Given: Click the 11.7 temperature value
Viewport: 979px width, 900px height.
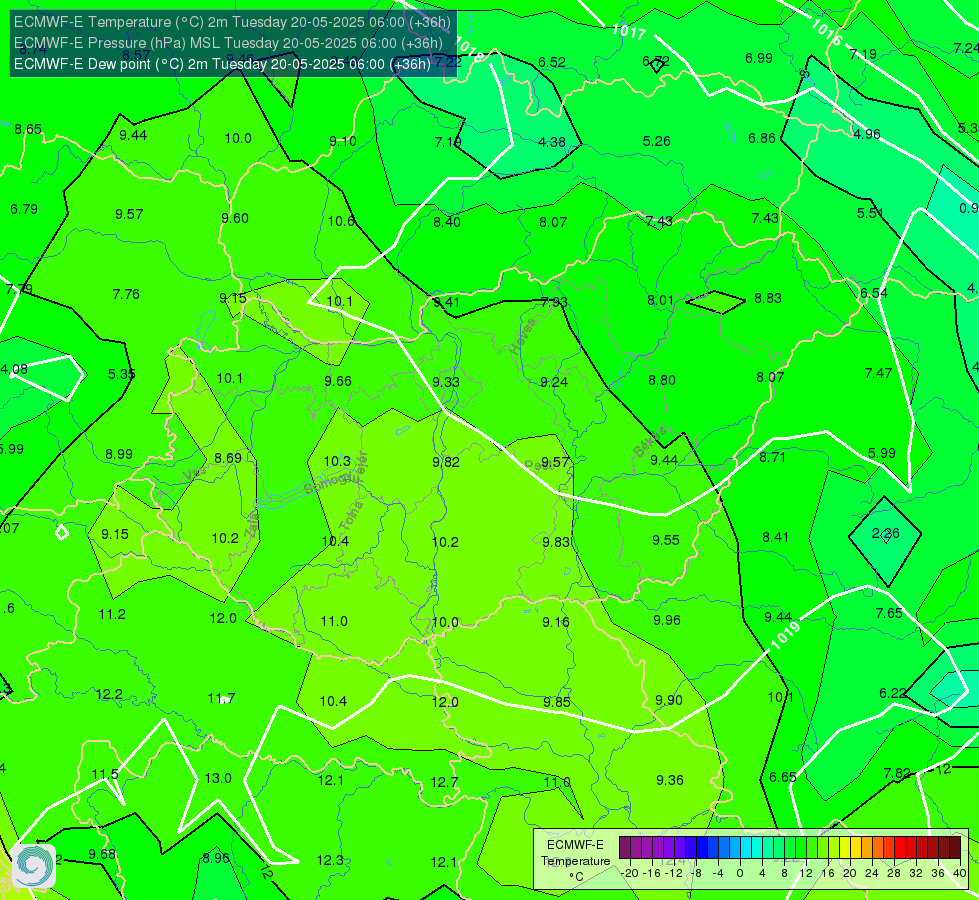Looking at the screenshot, I should point(221,698).
